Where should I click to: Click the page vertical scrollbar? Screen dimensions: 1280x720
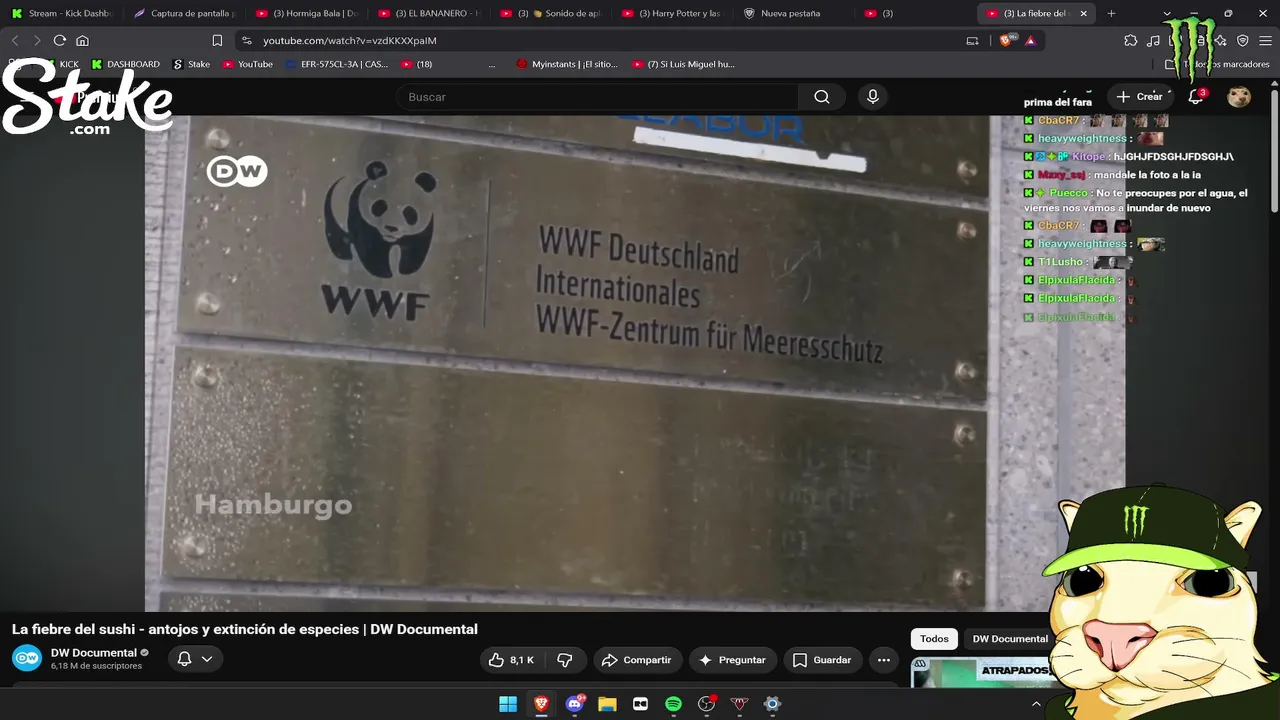(x=1274, y=150)
